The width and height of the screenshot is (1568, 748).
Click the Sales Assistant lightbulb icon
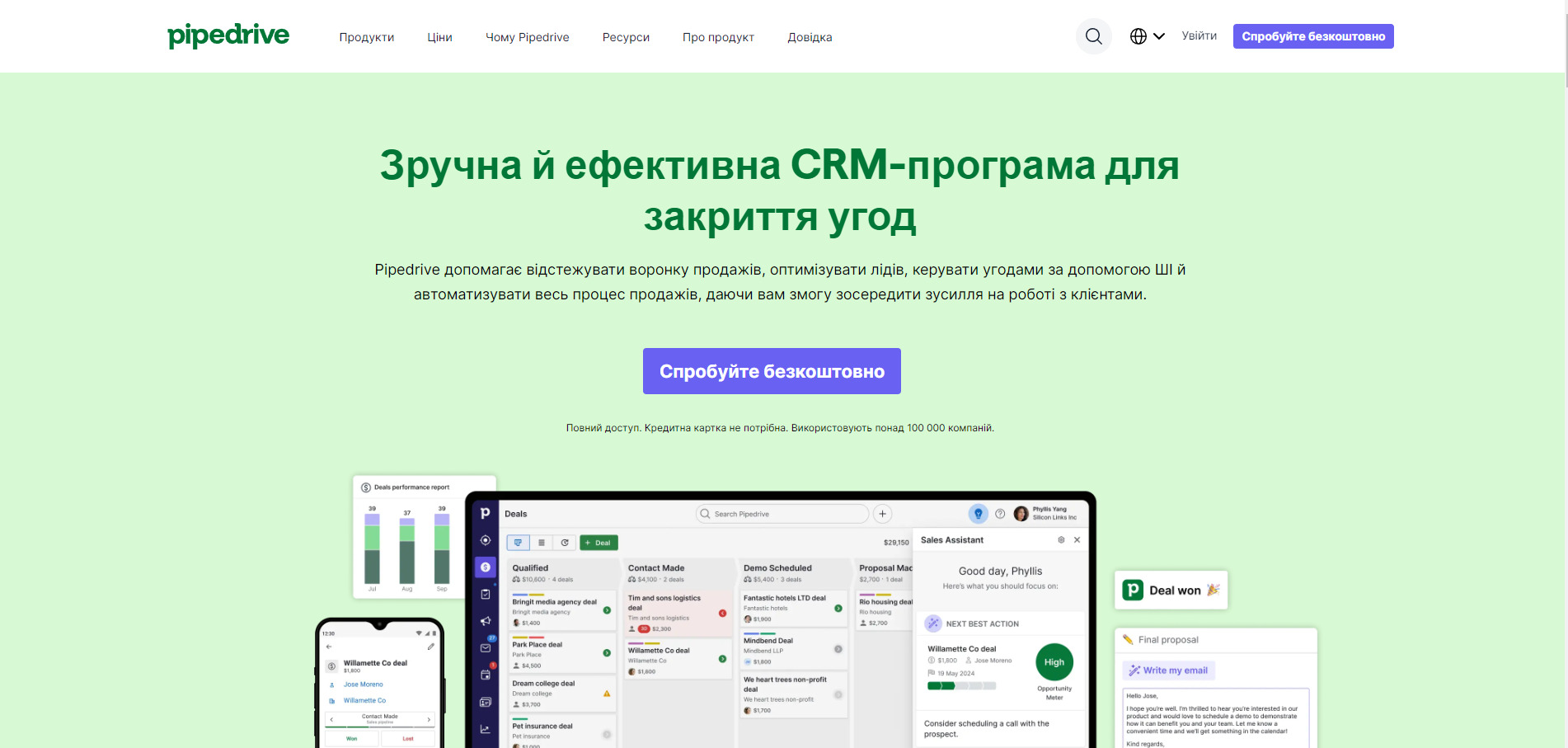coord(978,514)
